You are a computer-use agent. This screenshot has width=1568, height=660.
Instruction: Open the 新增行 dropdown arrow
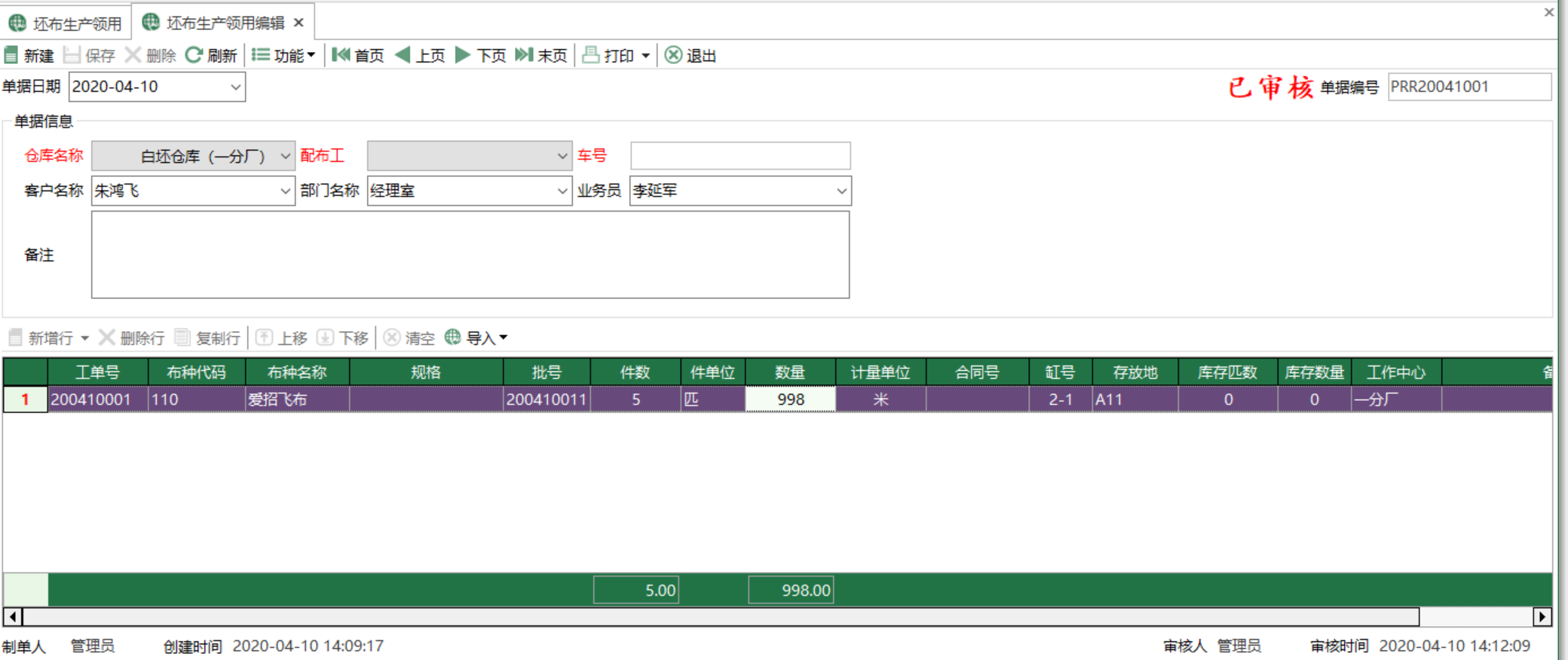tap(84, 338)
